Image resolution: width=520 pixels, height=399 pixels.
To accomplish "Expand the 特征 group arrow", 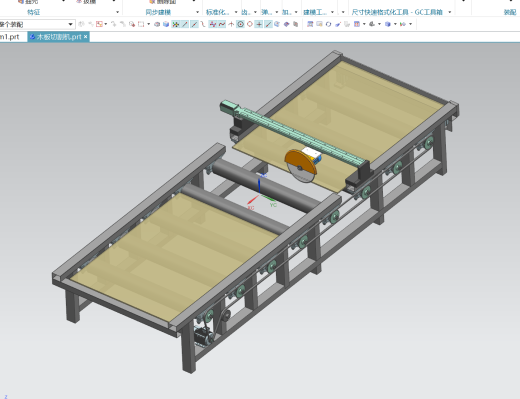I will 117,12.
